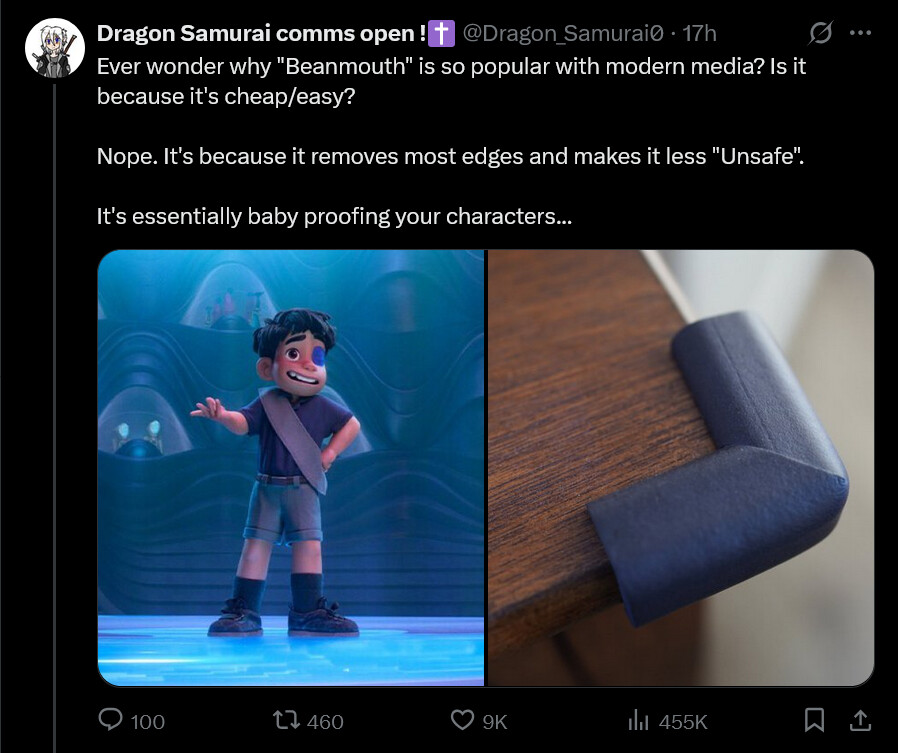Open the @Dragon_Samurai0 handle link
Screen dimensions: 898x753
pyautogui.click(x=563, y=33)
